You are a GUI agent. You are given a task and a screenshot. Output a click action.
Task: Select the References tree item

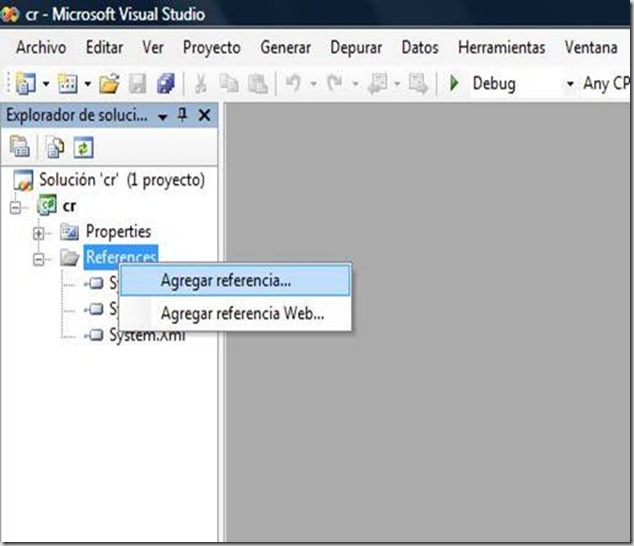[x=121, y=257]
